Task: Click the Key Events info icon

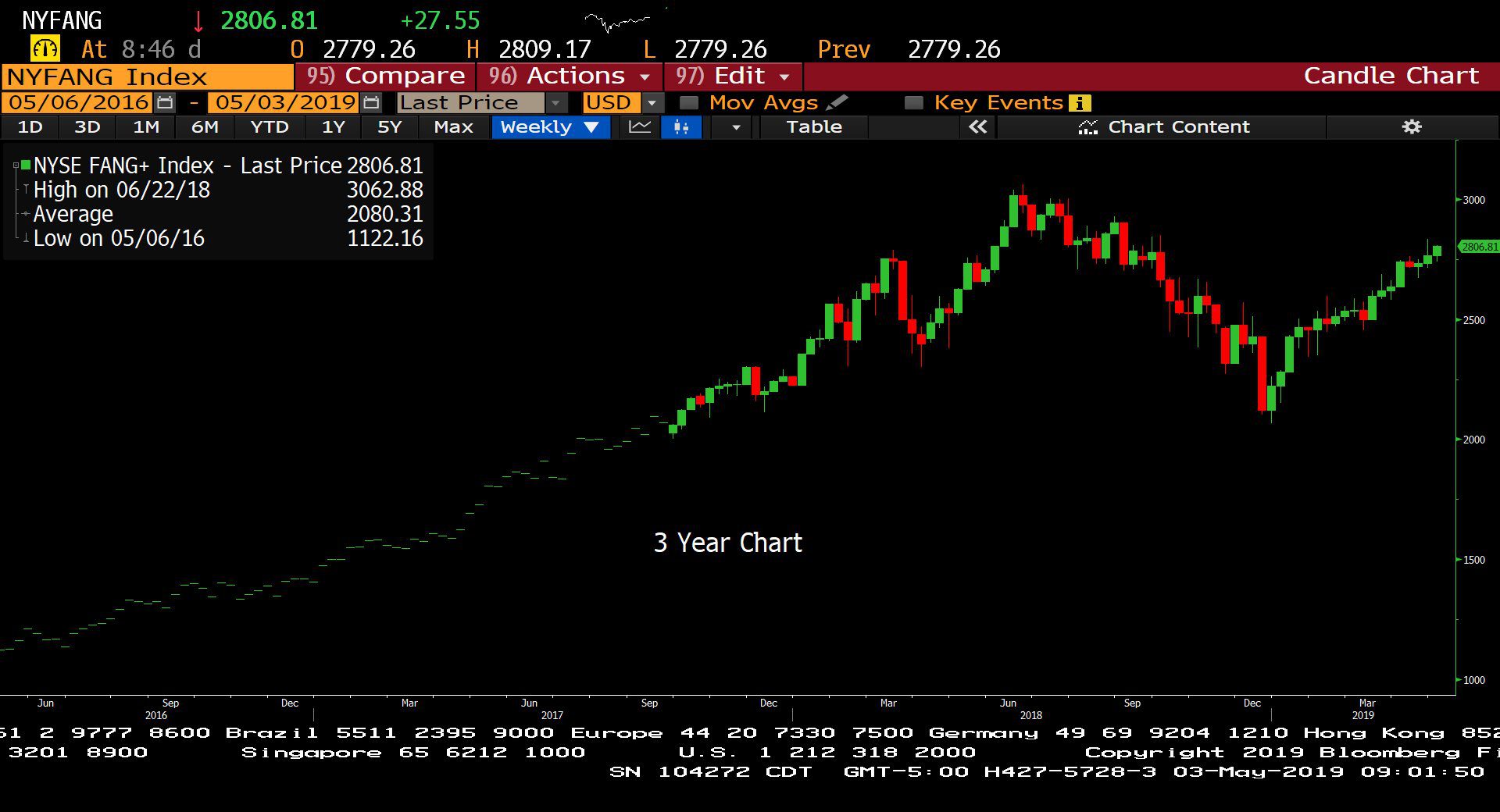Action: 1080,103
